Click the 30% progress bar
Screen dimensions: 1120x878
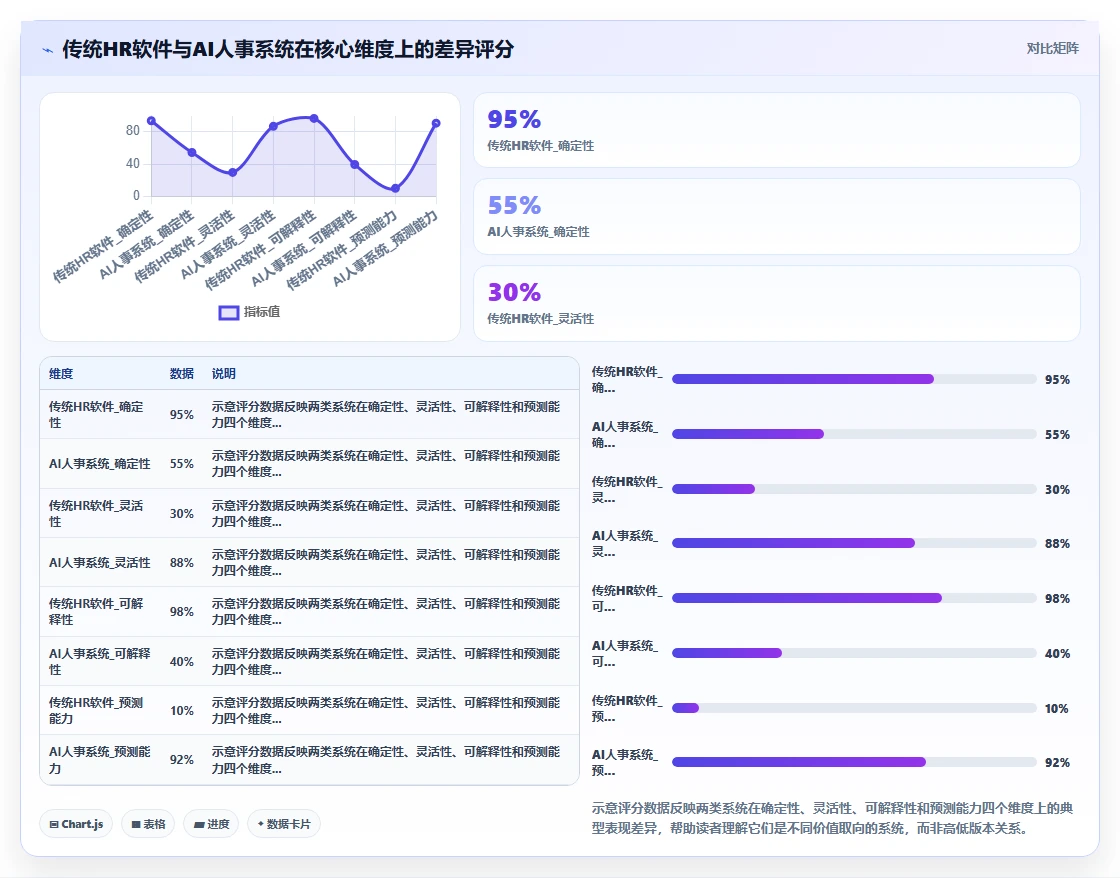click(x=854, y=489)
